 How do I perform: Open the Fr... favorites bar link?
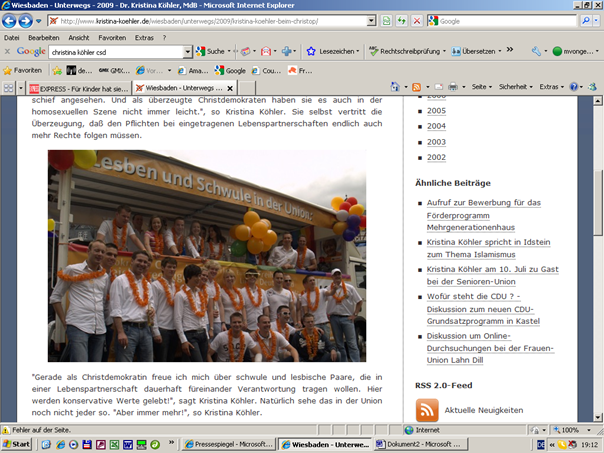coord(300,70)
